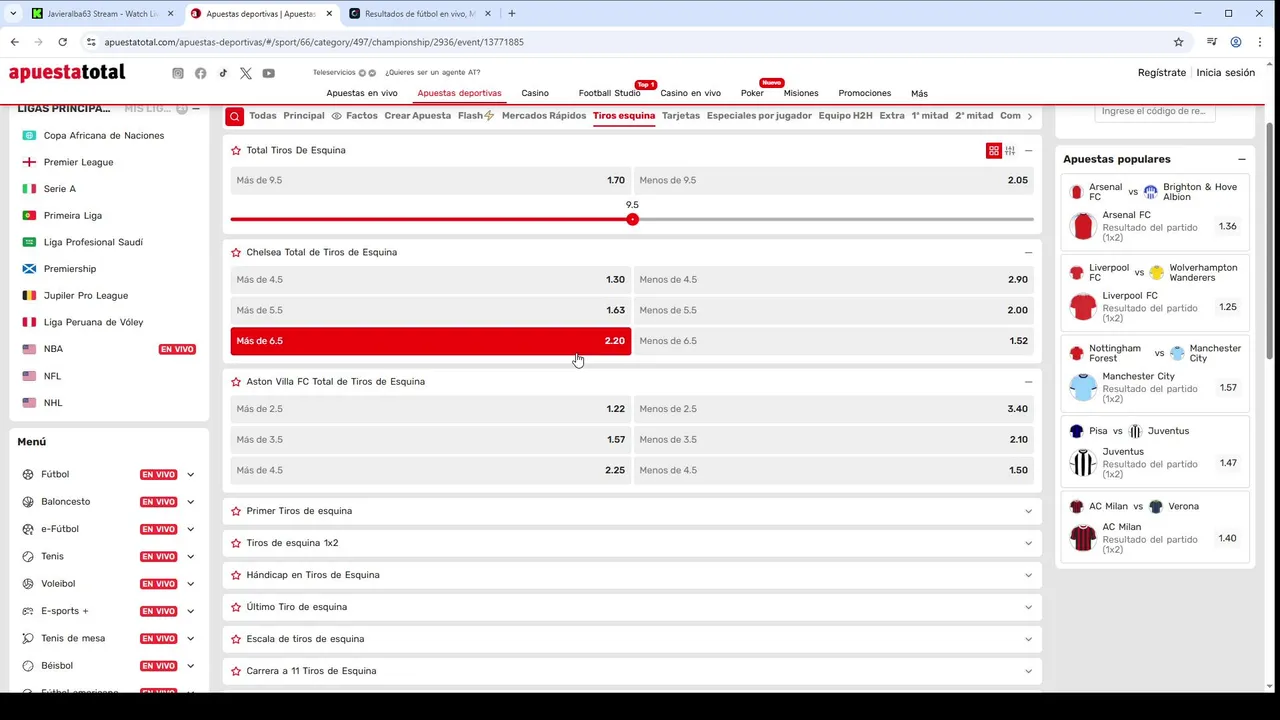This screenshot has height=720, width=1280.
Task: Click the referral code input field
Action: coord(1154,111)
